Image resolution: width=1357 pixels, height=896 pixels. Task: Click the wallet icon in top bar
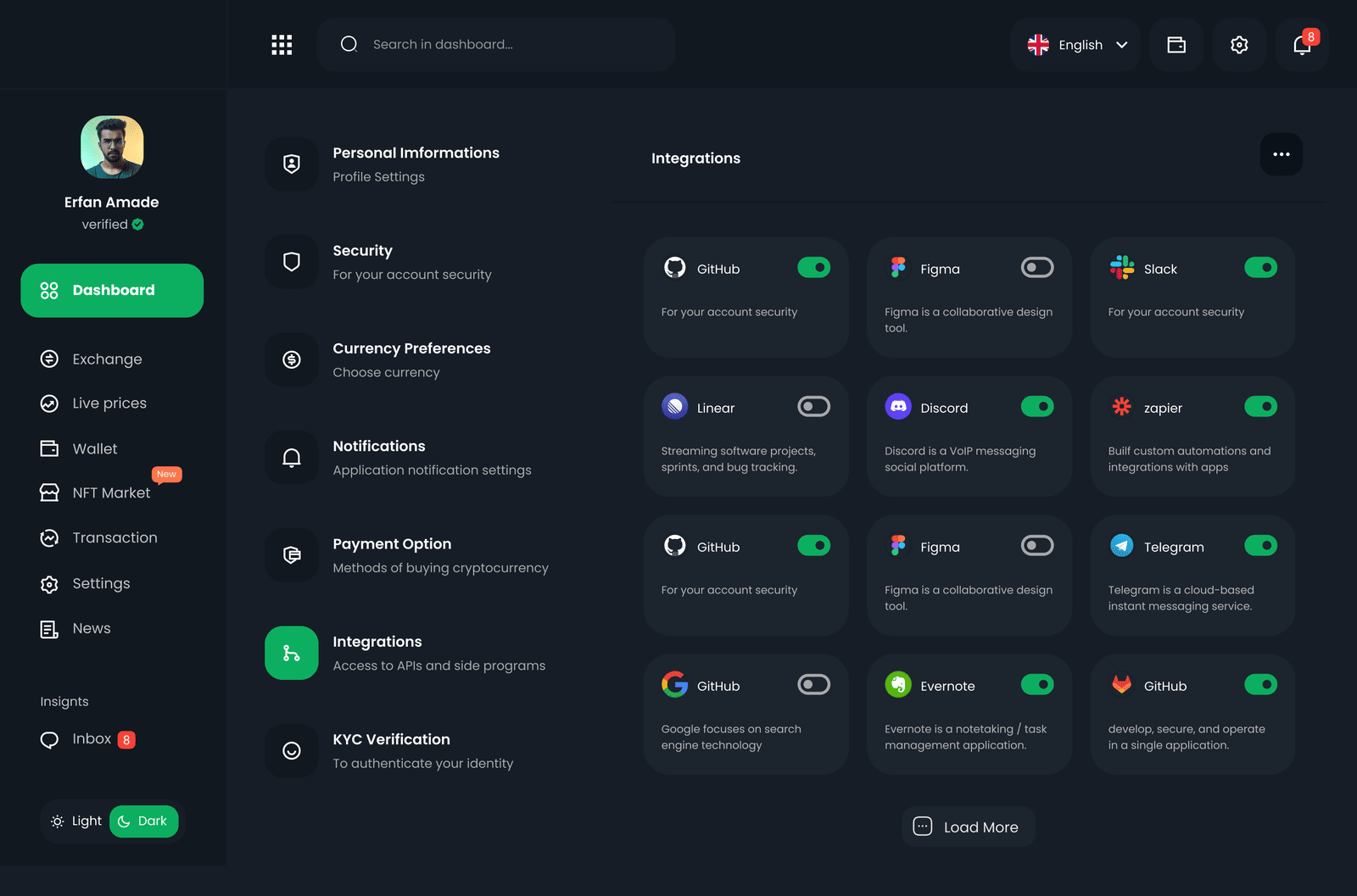coord(1176,45)
